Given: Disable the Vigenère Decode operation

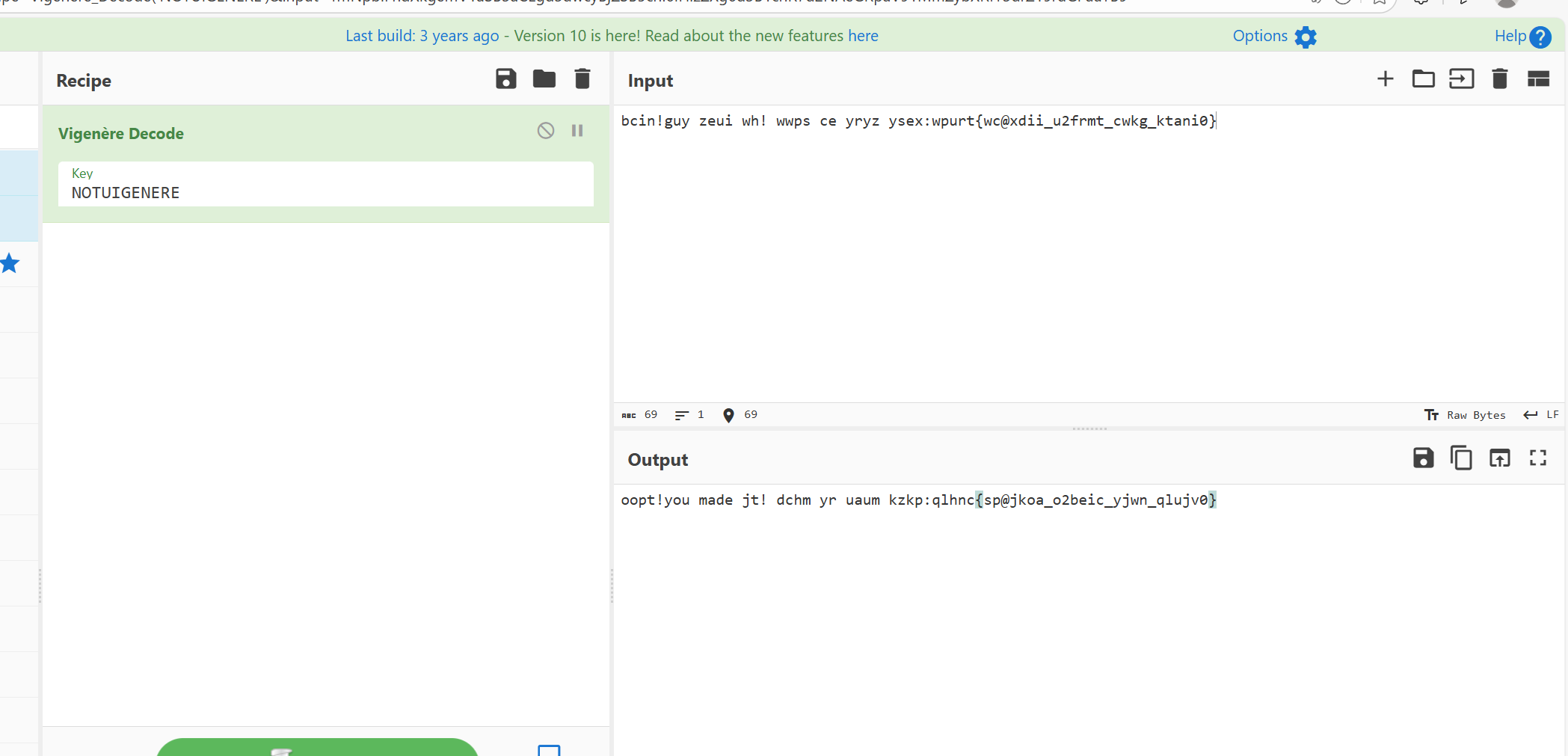Looking at the screenshot, I should pos(546,131).
